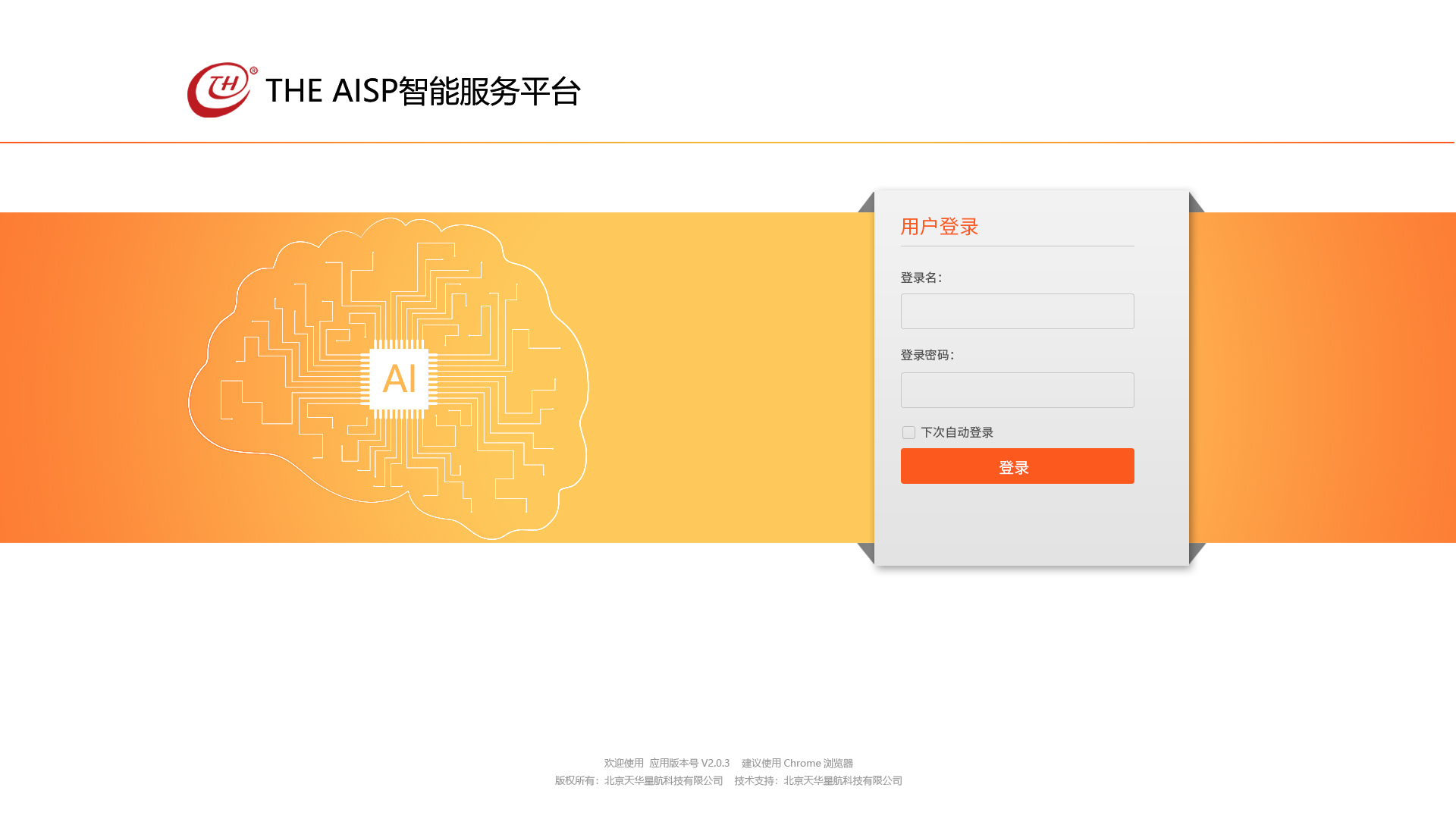The height and width of the screenshot is (819, 1456).
Task: Focus the 登录密码 input field
Action: pyautogui.click(x=1017, y=391)
